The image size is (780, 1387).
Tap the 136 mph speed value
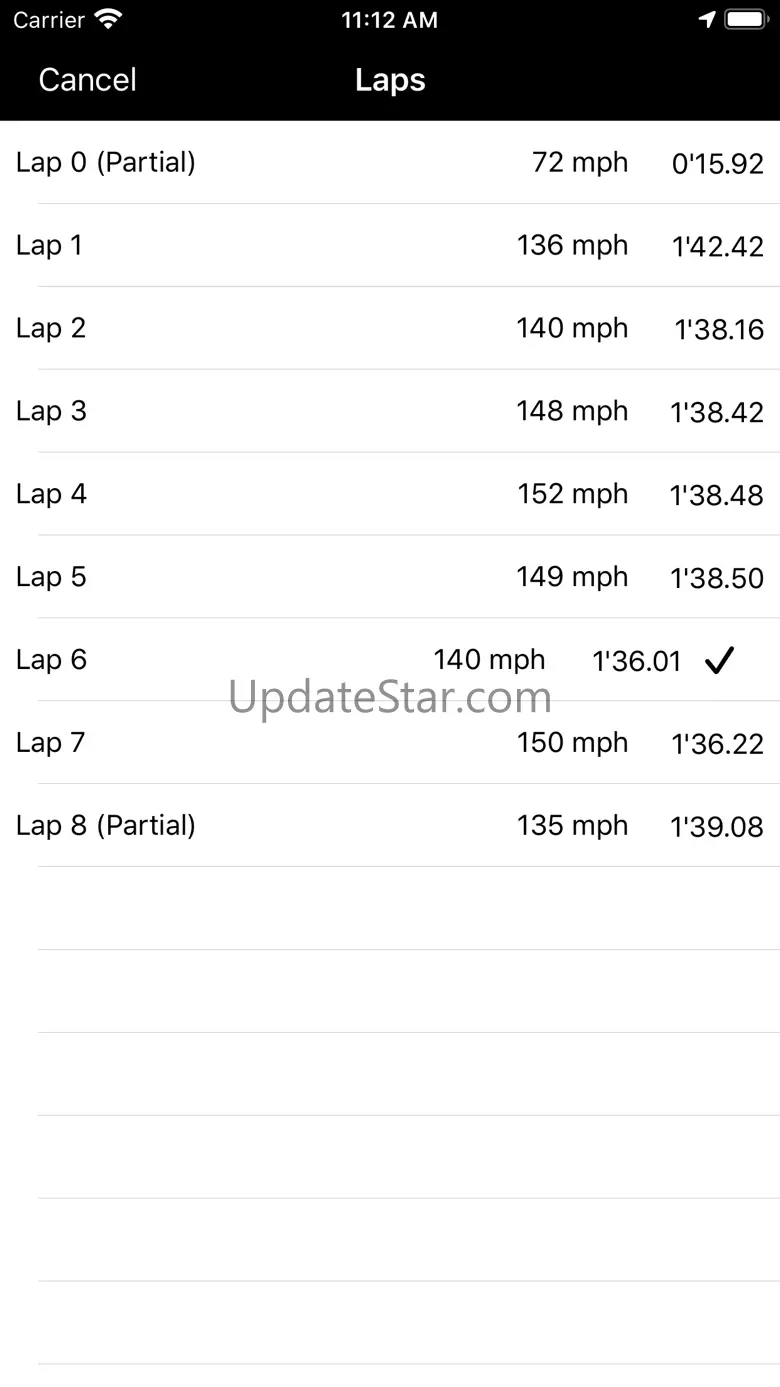(x=572, y=245)
